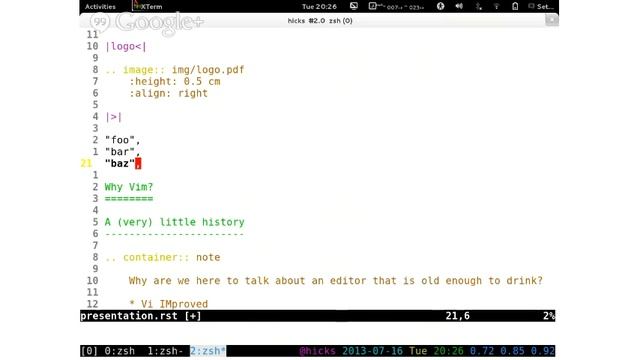Click the 2% scroll position indicator
Viewport: 640px width, 360px height.
(x=549, y=316)
